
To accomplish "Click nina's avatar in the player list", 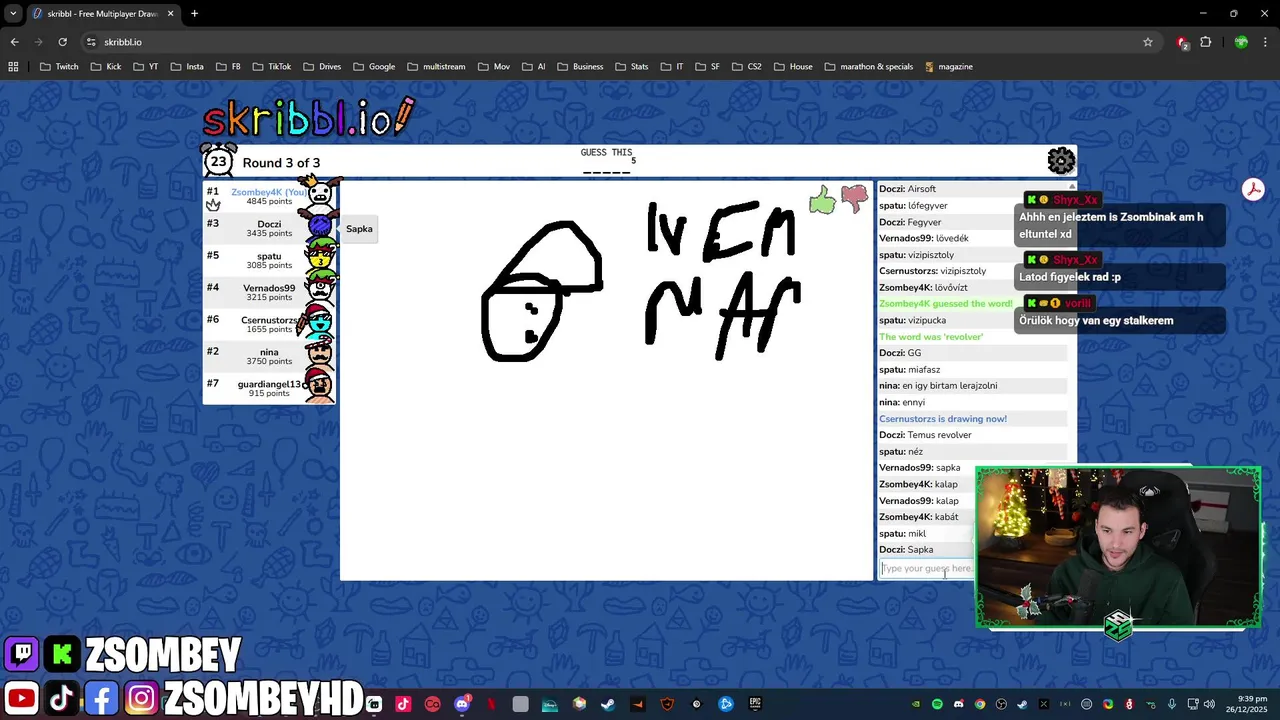I will coord(319,355).
